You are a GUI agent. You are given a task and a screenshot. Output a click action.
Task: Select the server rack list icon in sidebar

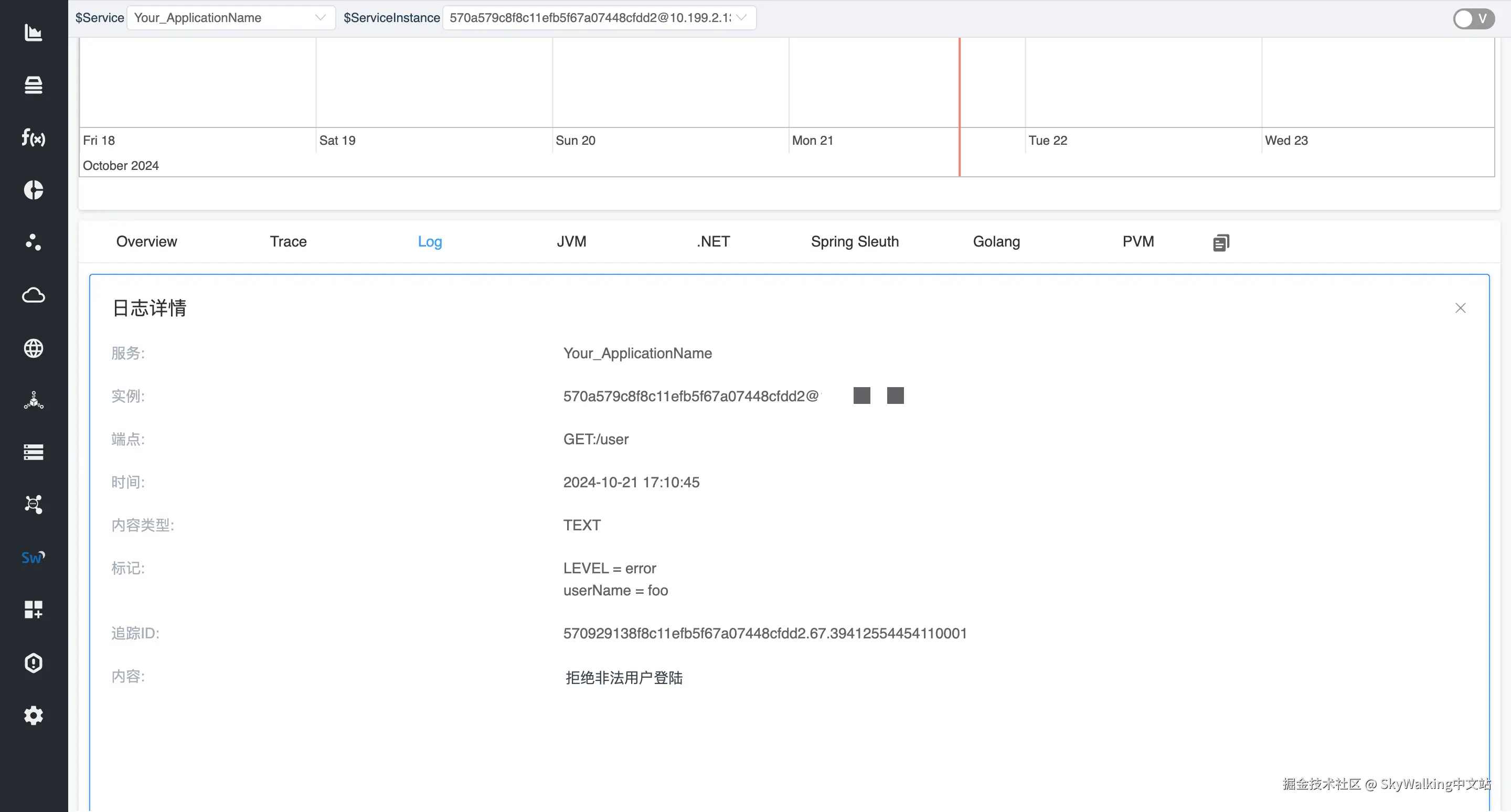coord(34,452)
